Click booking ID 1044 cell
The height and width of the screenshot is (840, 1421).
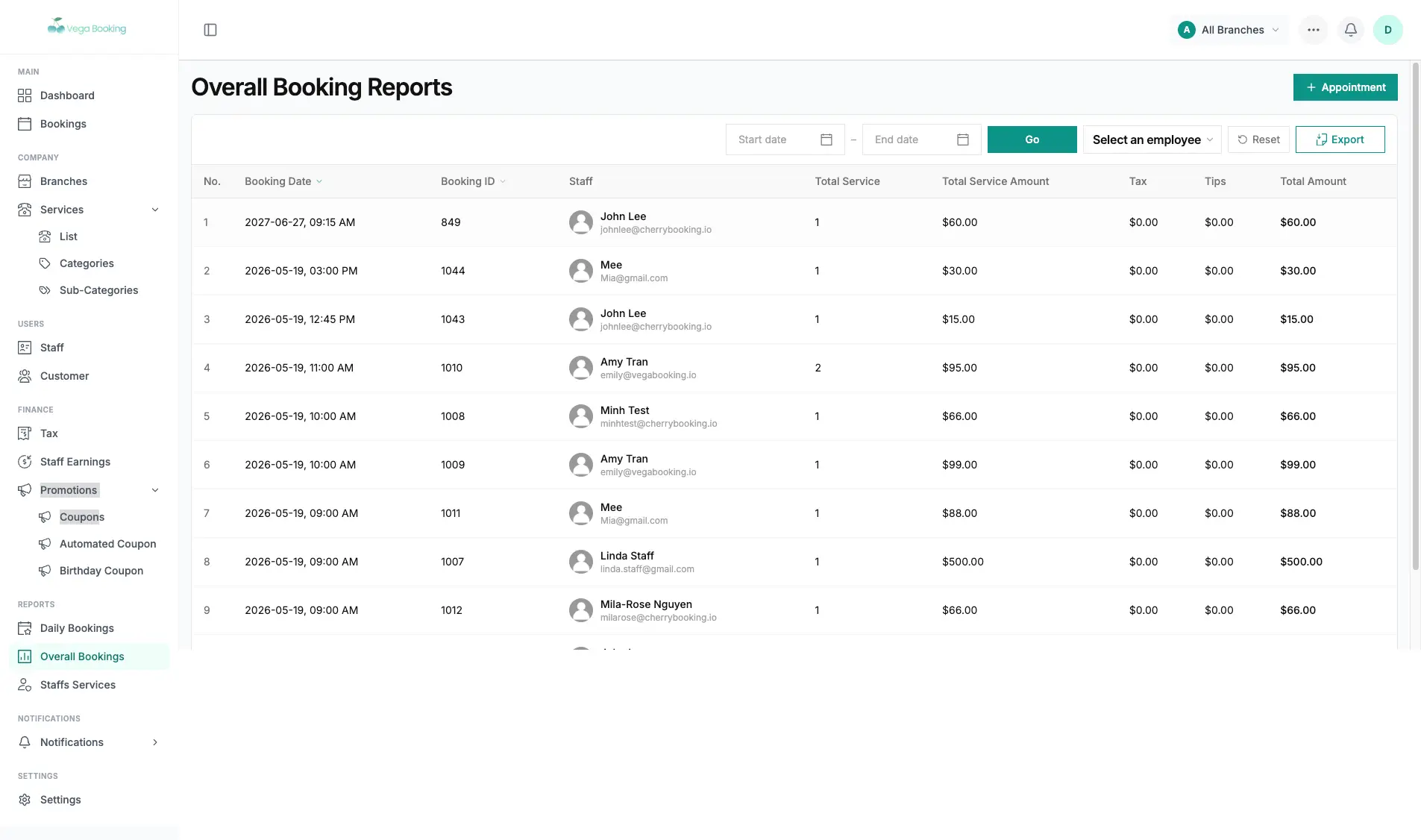tap(453, 271)
